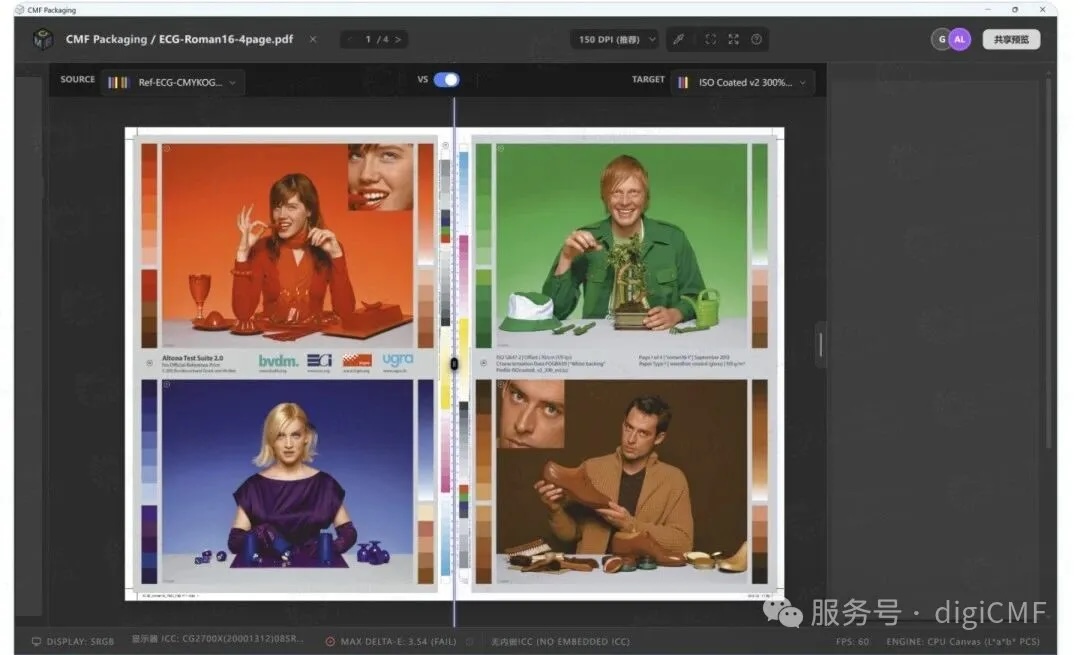Go to the next page arrow

point(397,39)
